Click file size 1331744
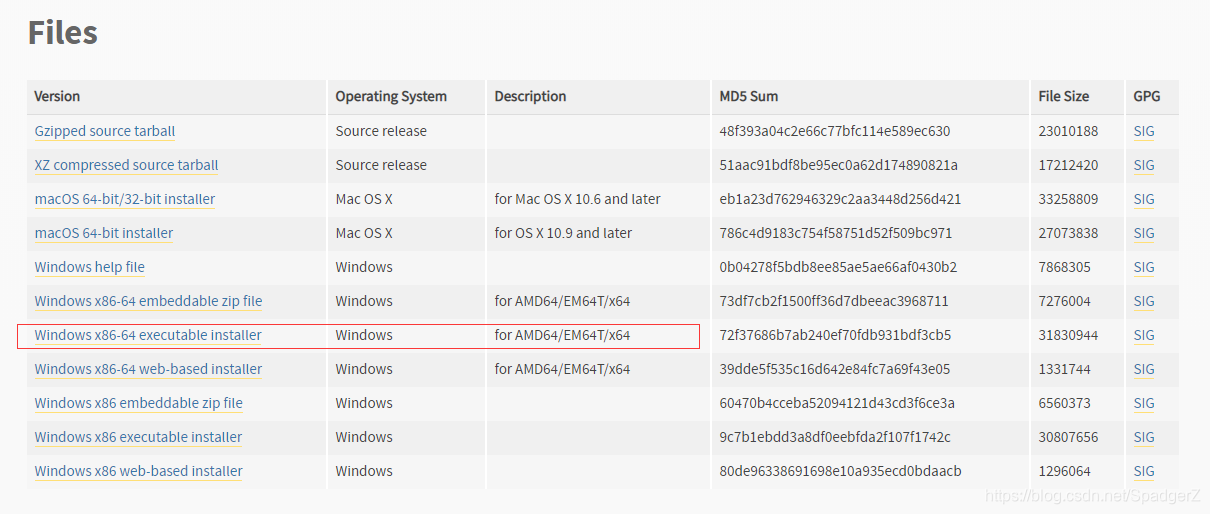1210x514 pixels. coord(1064,369)
